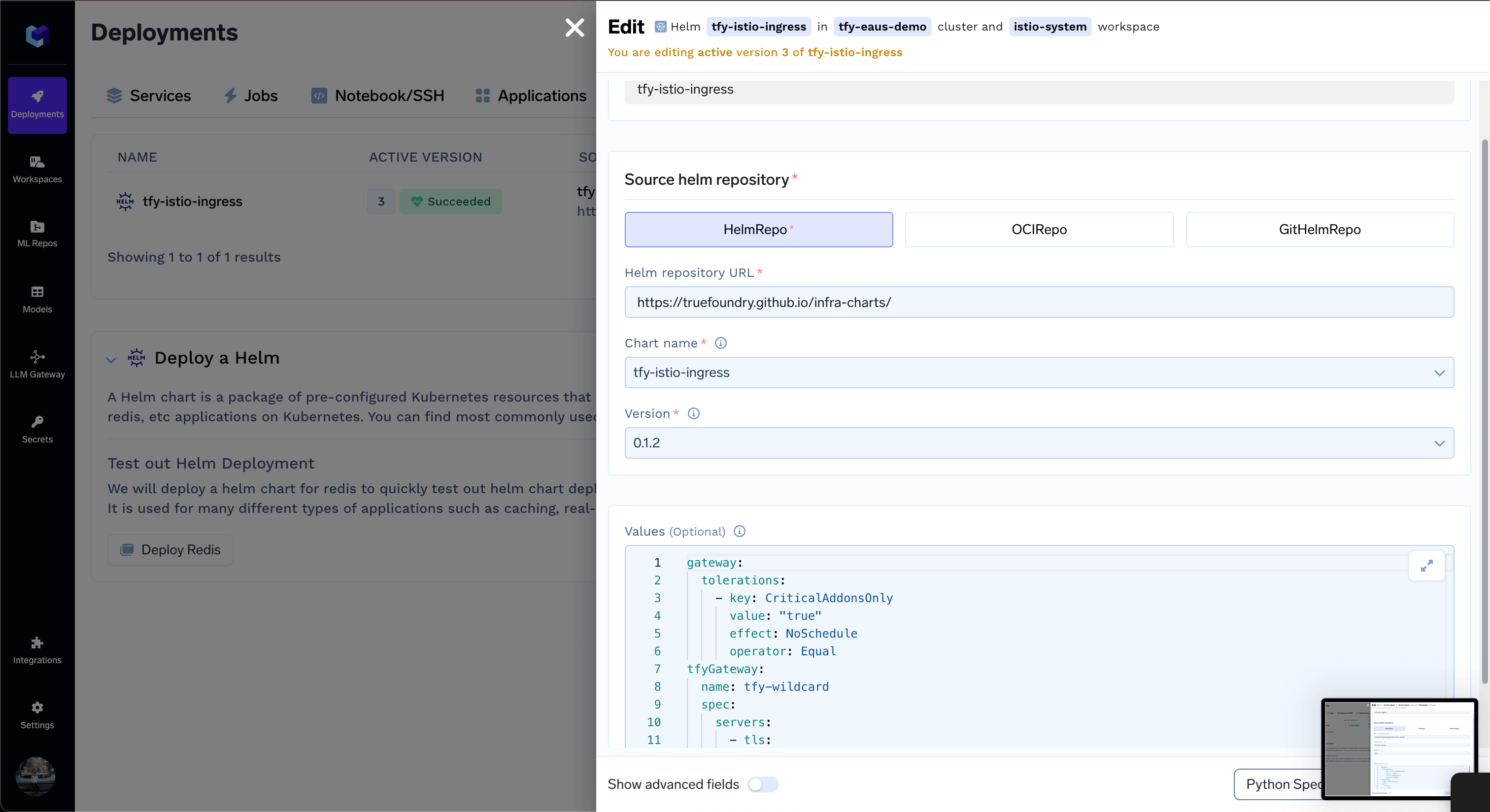Click the Helm icon next to tfy-istio-ingress row

[125, 201]
